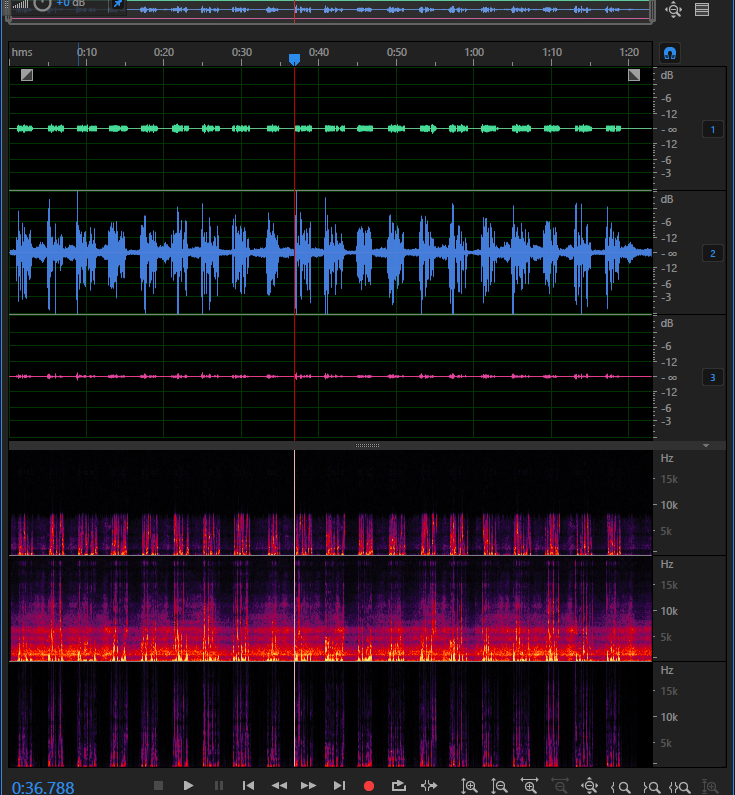Start recording with the red Record button

tap(369, 786)
